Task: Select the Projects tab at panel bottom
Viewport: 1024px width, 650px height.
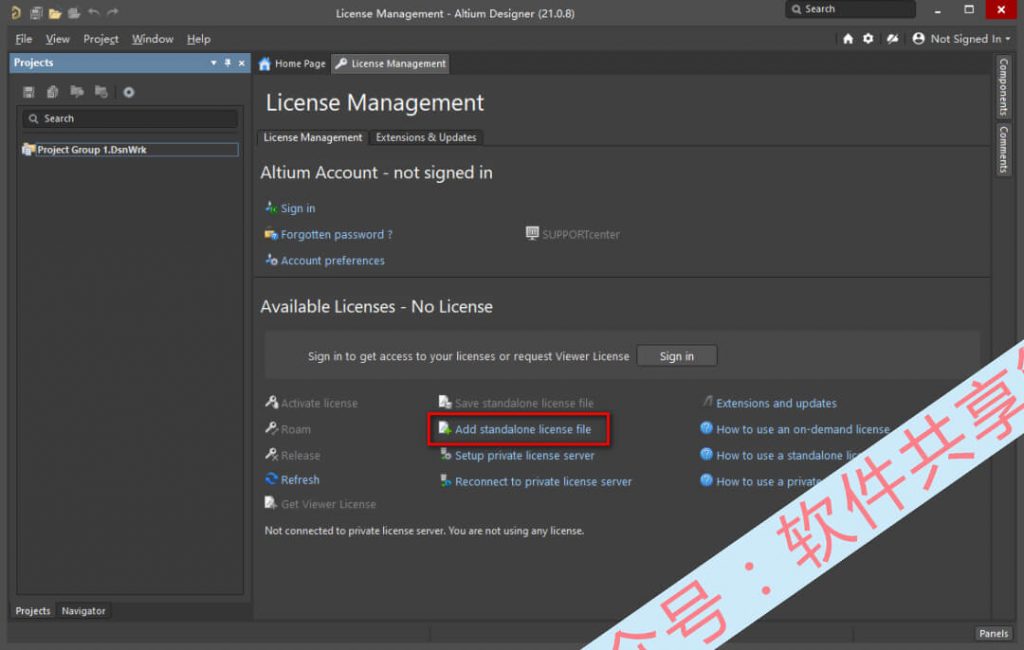Action: (x=33, y=610)
